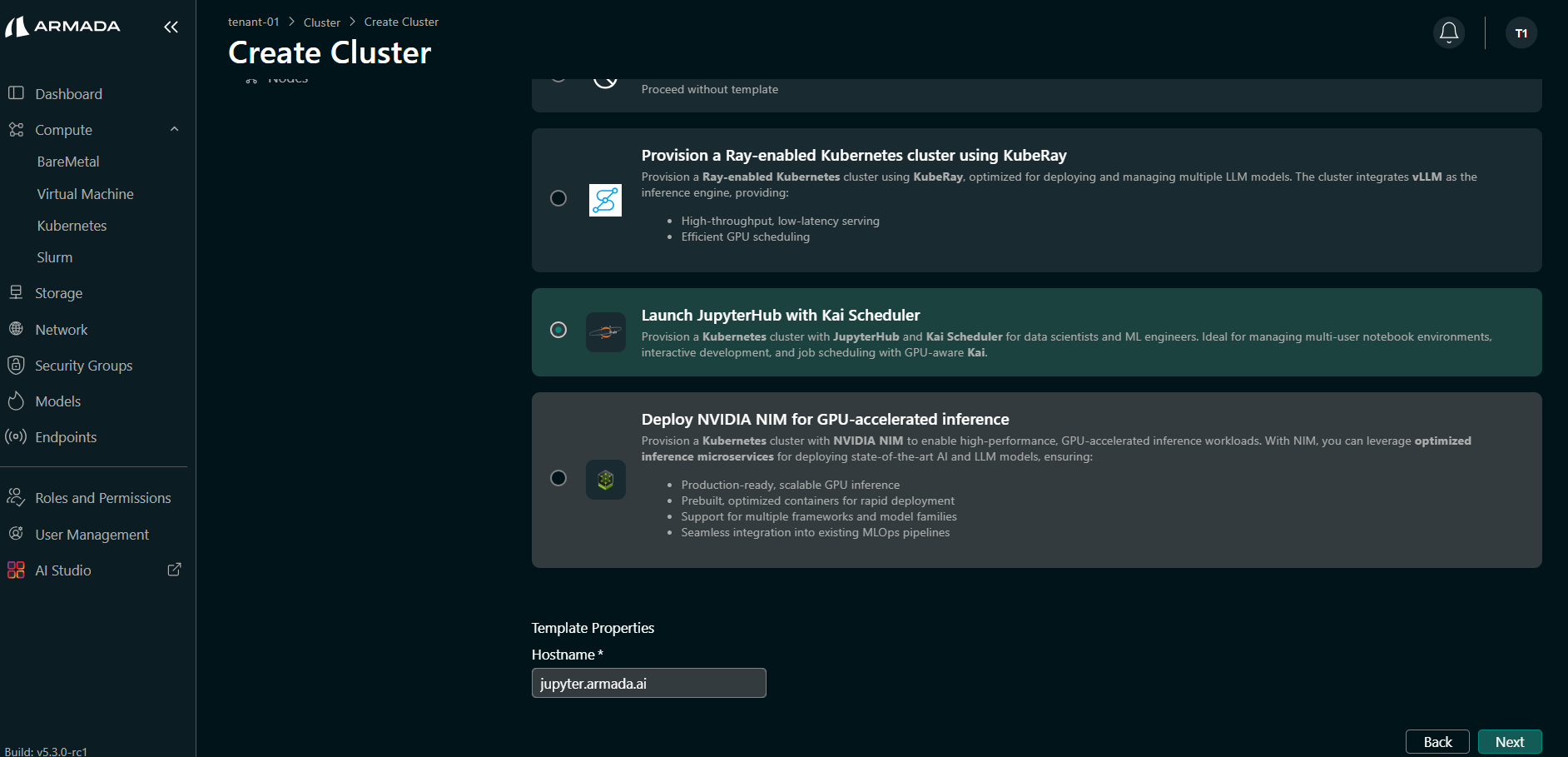Screen dimensions: 1568x757
Task: Click Cluster breadcrumb
Action: (x=321, y=22)
